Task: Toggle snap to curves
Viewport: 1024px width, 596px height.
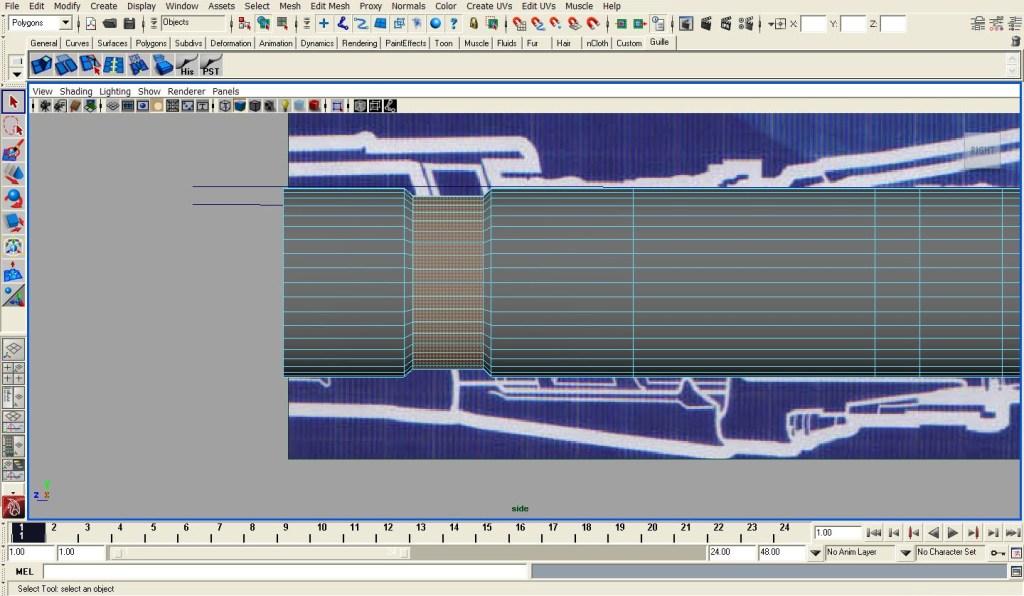Action: point(537,24)
